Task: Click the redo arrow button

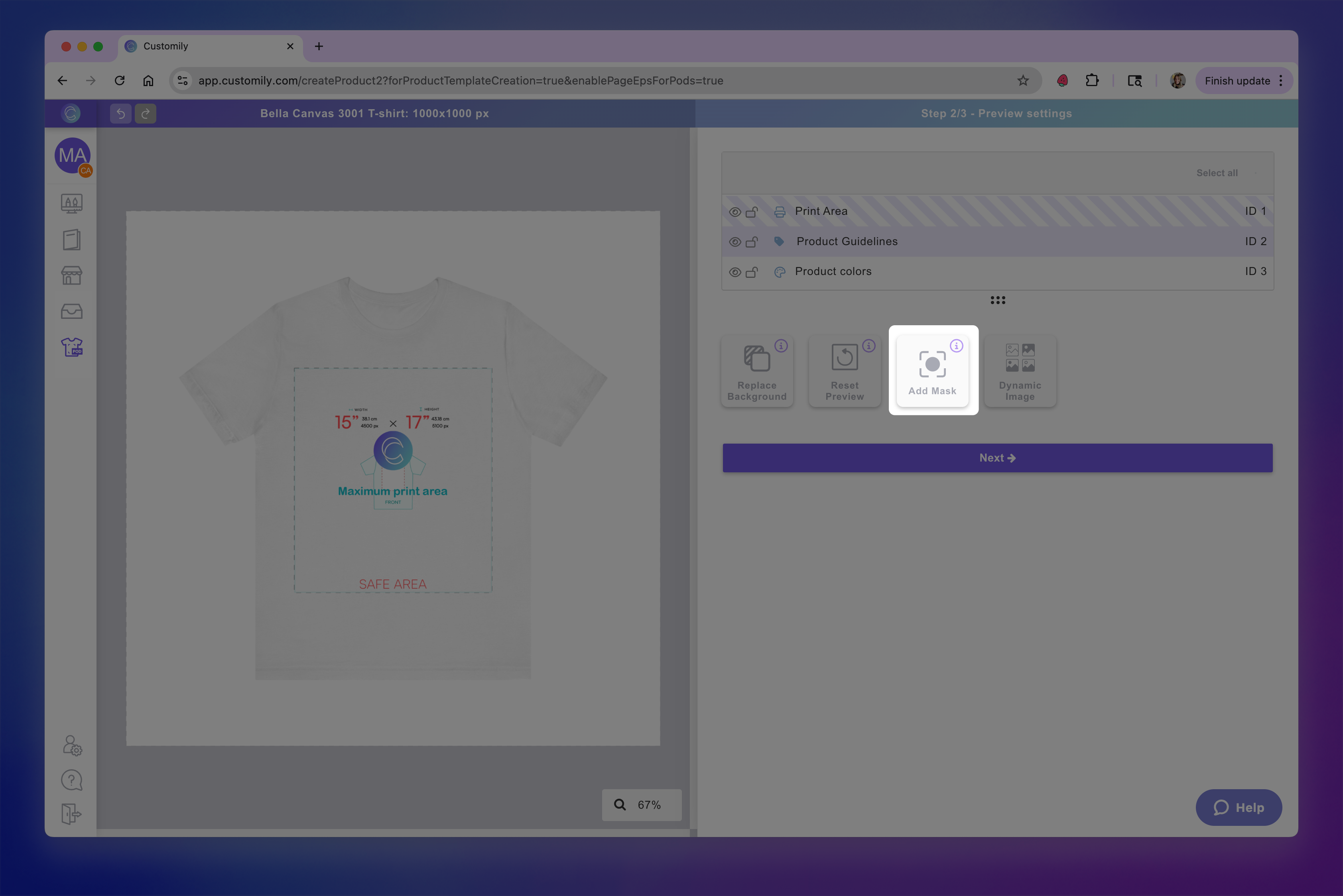Action: [145, 114]
